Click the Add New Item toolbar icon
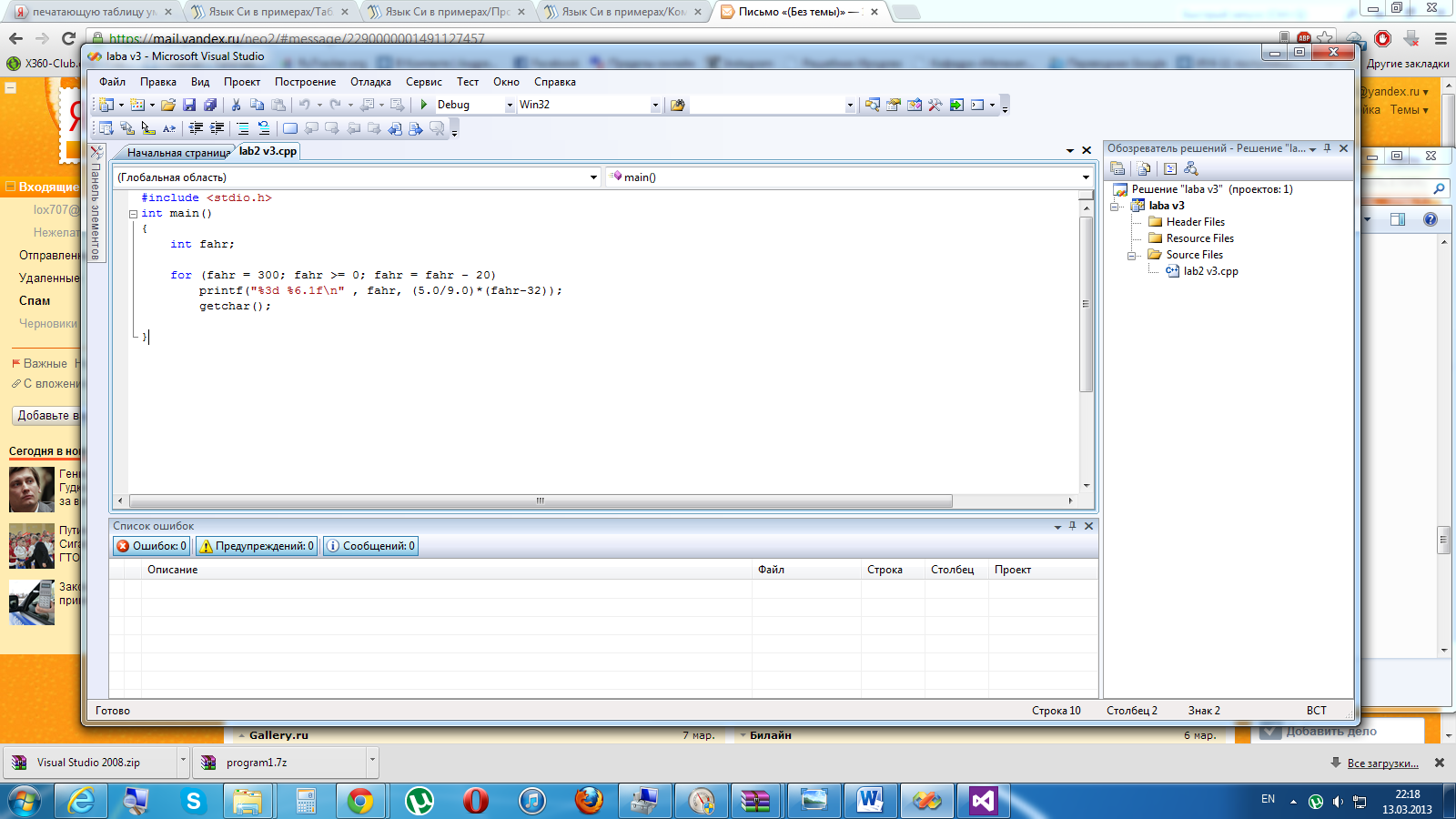 pos(137,105)
